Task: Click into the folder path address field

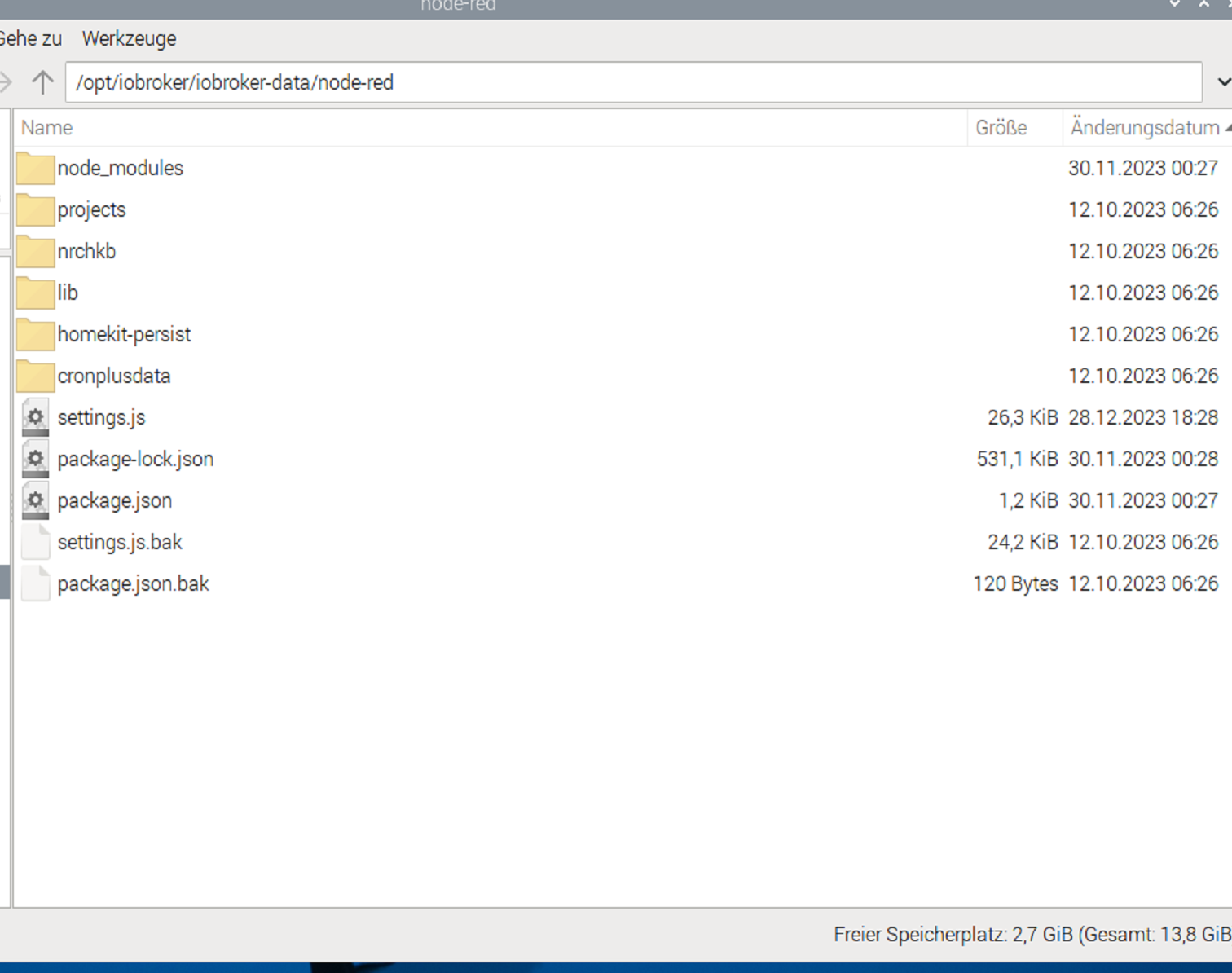Action: pos(633,82)
